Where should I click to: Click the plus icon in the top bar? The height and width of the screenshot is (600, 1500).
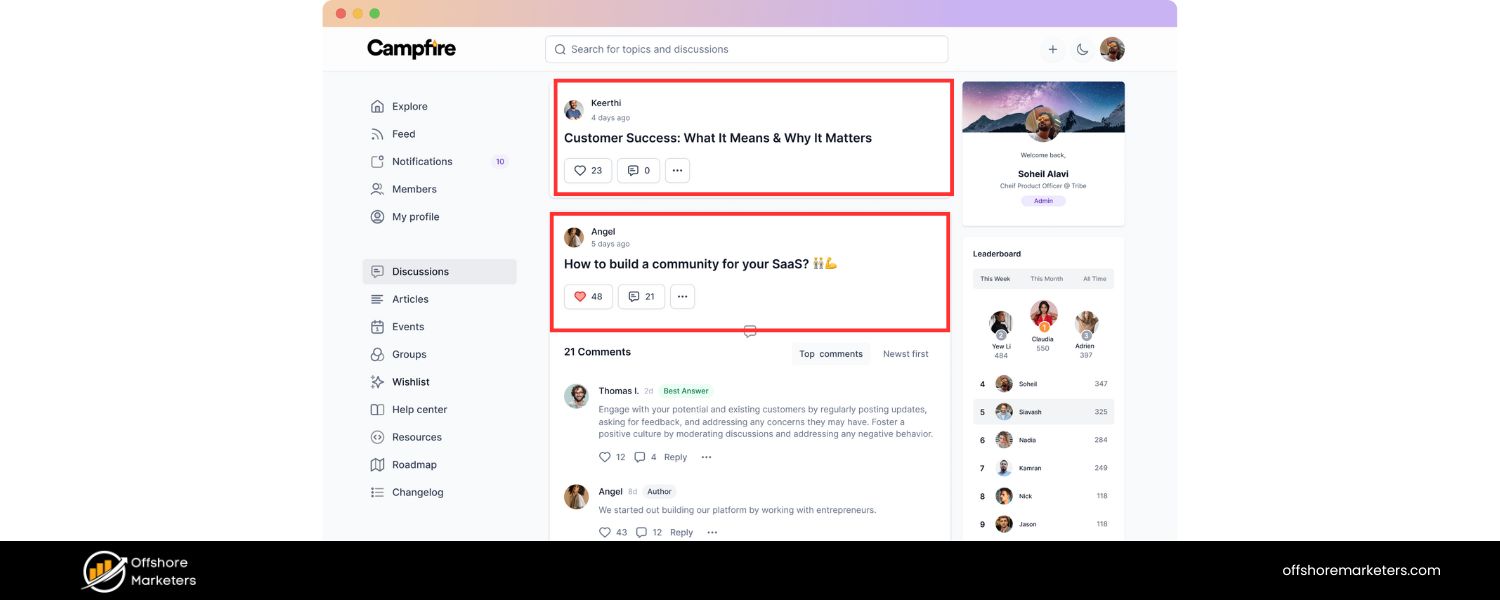pyautogui.click(x=1052, y=48)
